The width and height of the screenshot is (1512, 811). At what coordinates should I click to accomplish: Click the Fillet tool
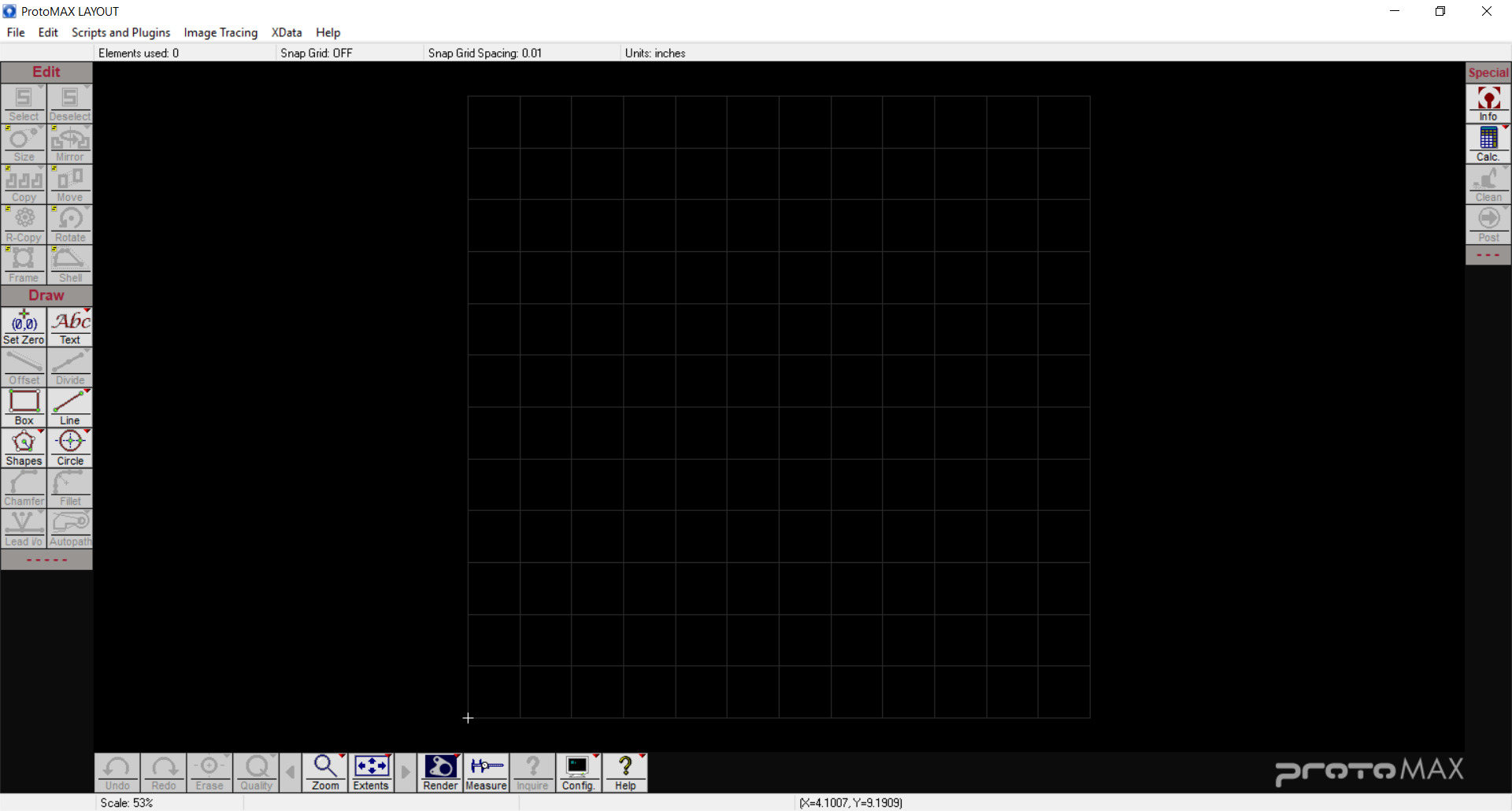[70, 487]
